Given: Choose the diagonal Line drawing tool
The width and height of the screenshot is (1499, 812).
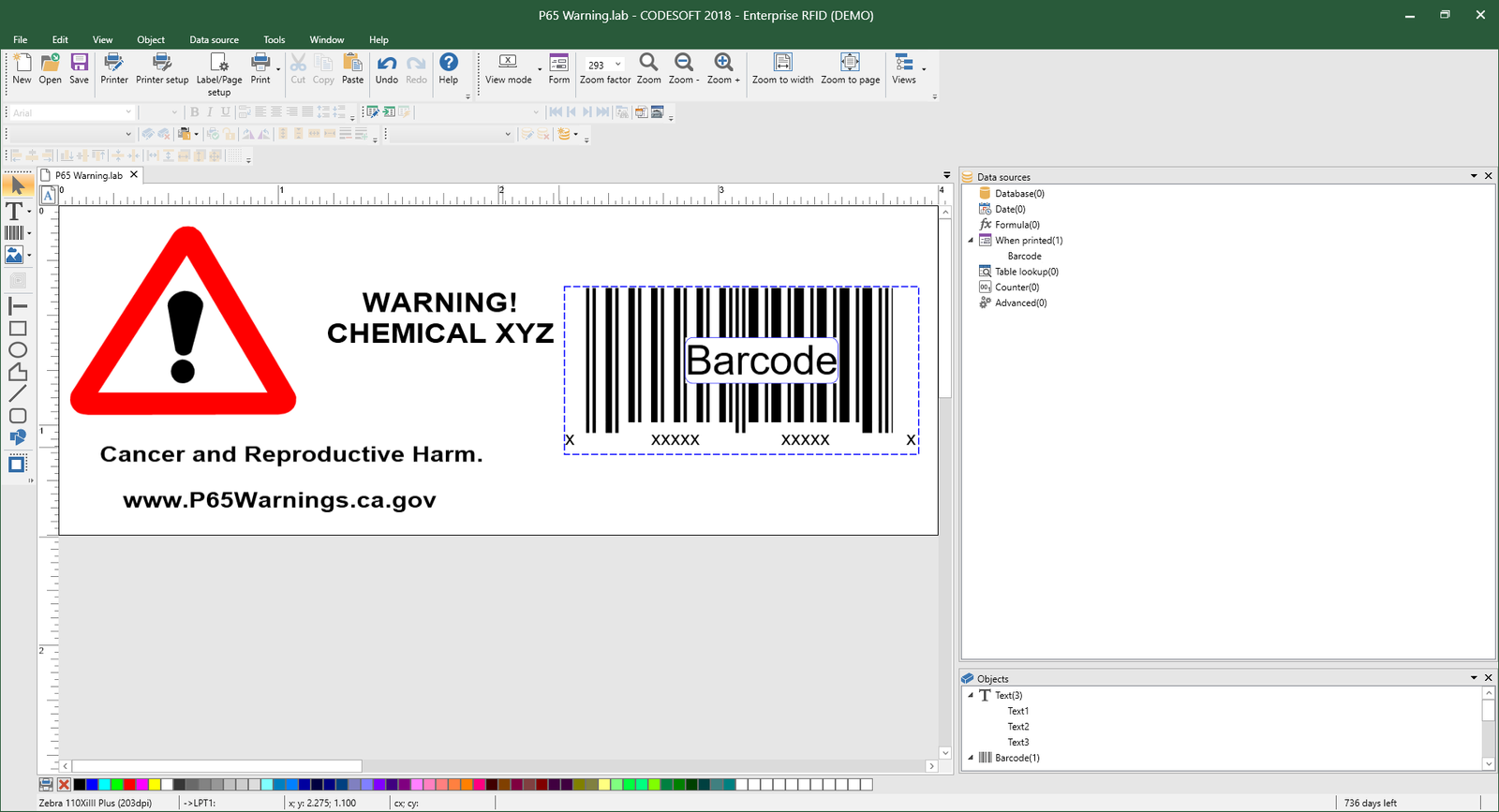Looking at the screenshot, I should coord(17,393).
